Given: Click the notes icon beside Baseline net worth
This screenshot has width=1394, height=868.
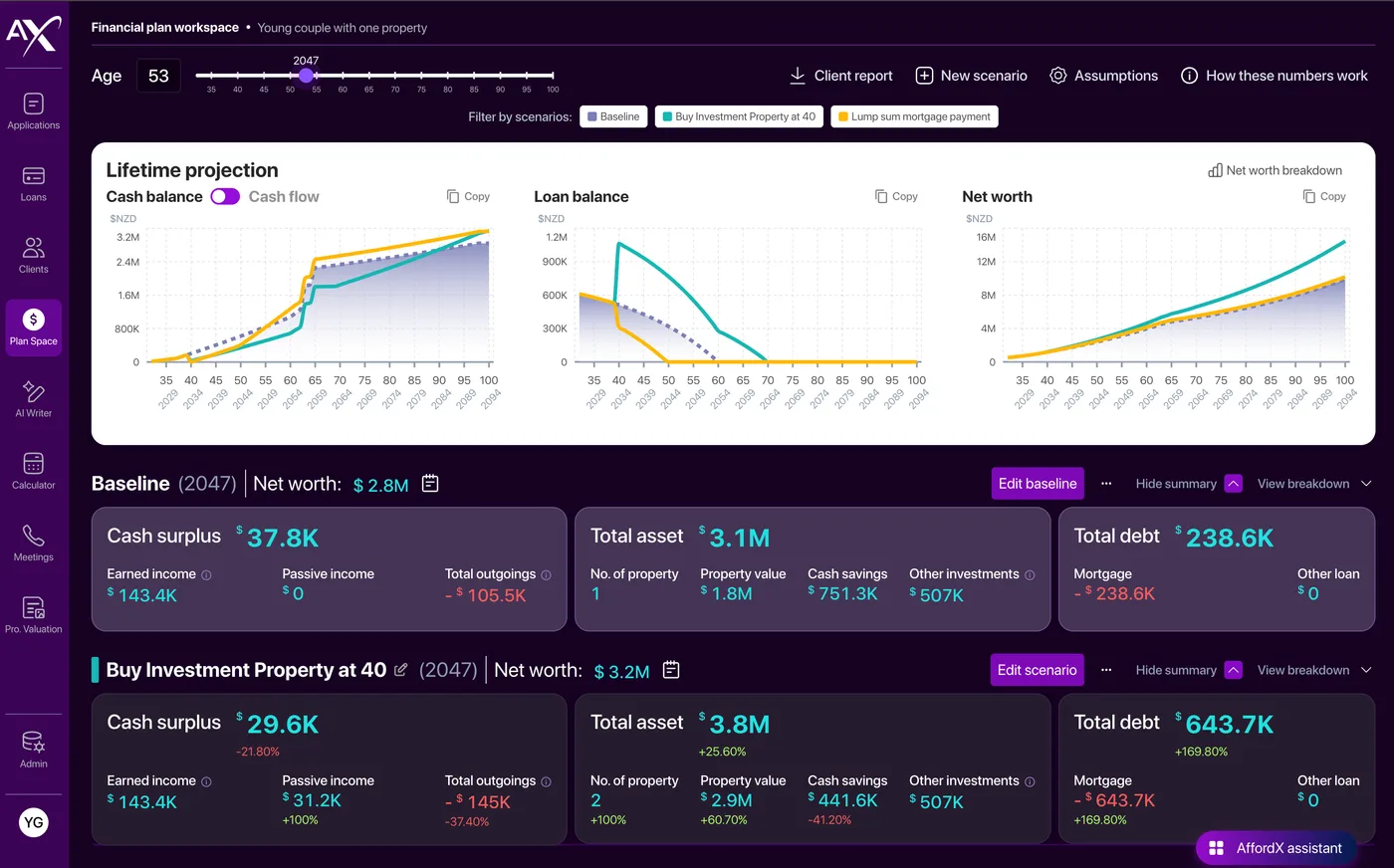Looking at the screenshot, I should 430,484.
